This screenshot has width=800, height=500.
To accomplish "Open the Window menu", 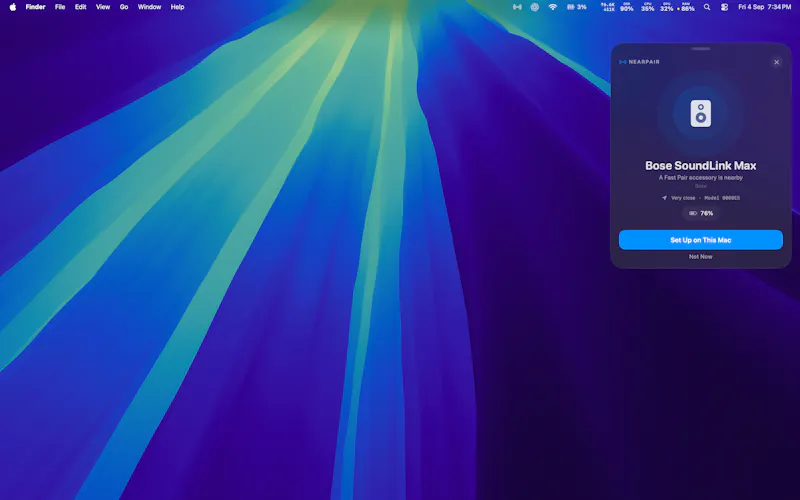I will (149, 7).
